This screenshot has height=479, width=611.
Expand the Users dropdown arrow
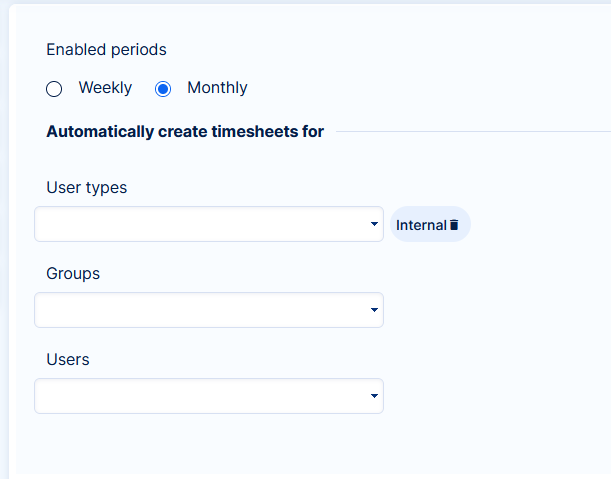(x=374, y=396)
